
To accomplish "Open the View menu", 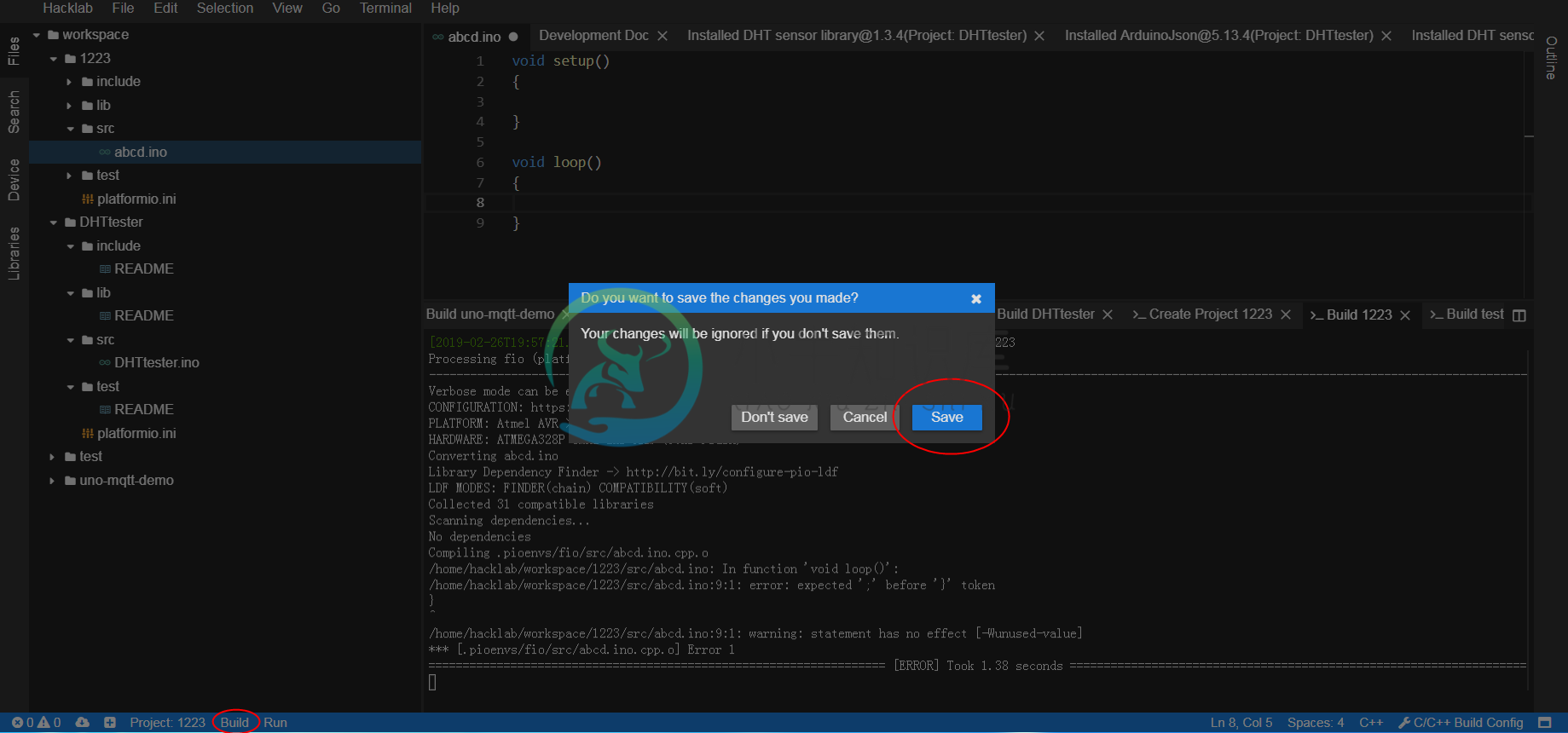I will coord(287,8).
